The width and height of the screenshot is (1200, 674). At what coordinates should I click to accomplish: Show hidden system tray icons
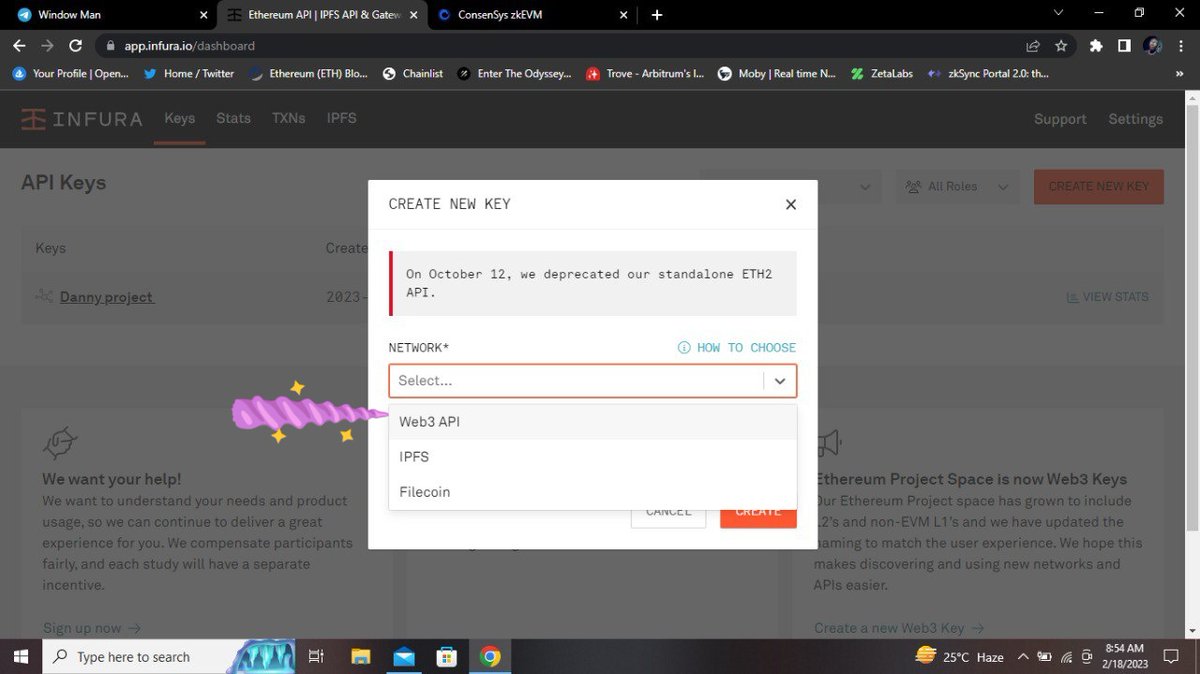(1022, 657)
